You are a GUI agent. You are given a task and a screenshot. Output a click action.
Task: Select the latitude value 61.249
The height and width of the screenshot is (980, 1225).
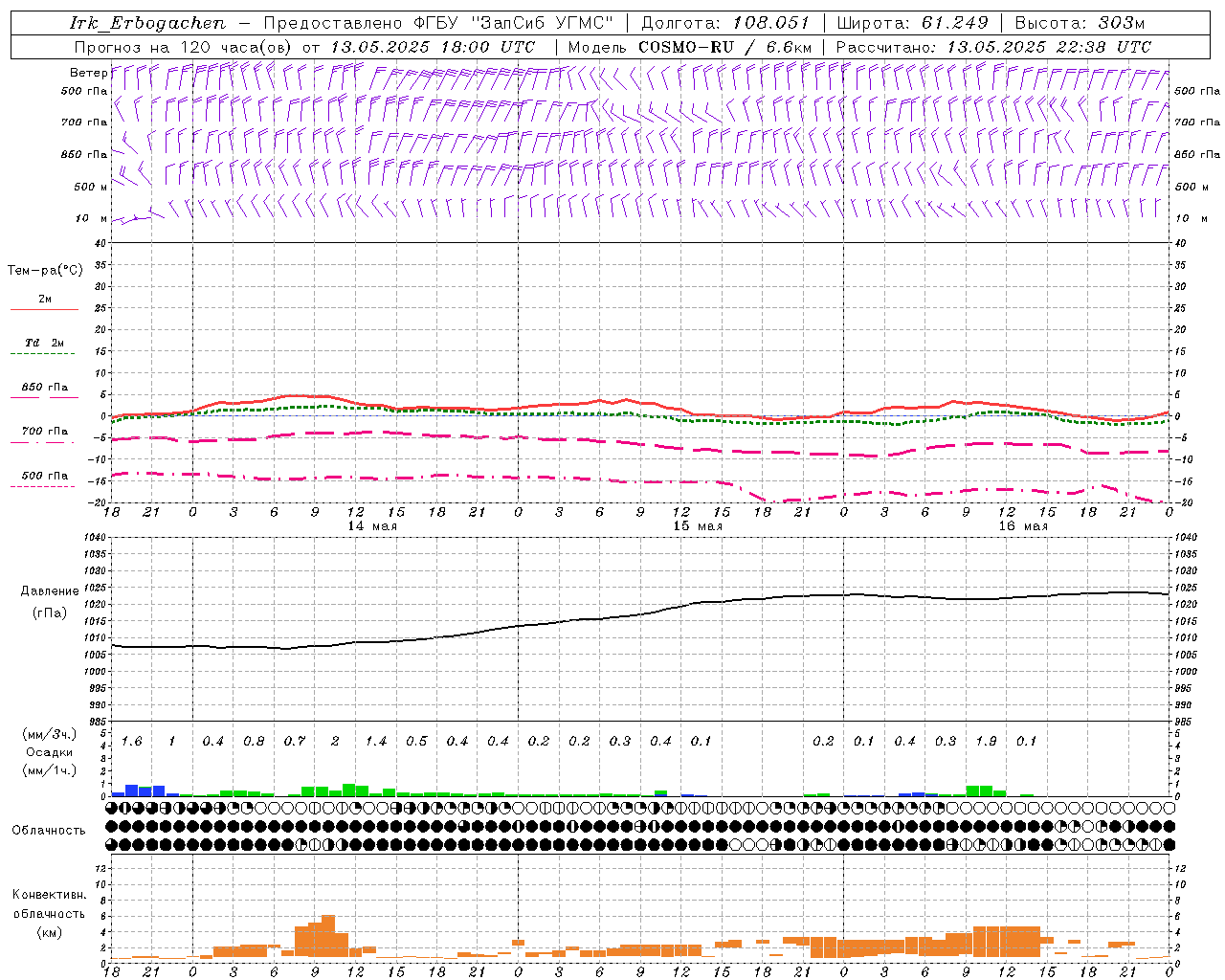point(955,23)
